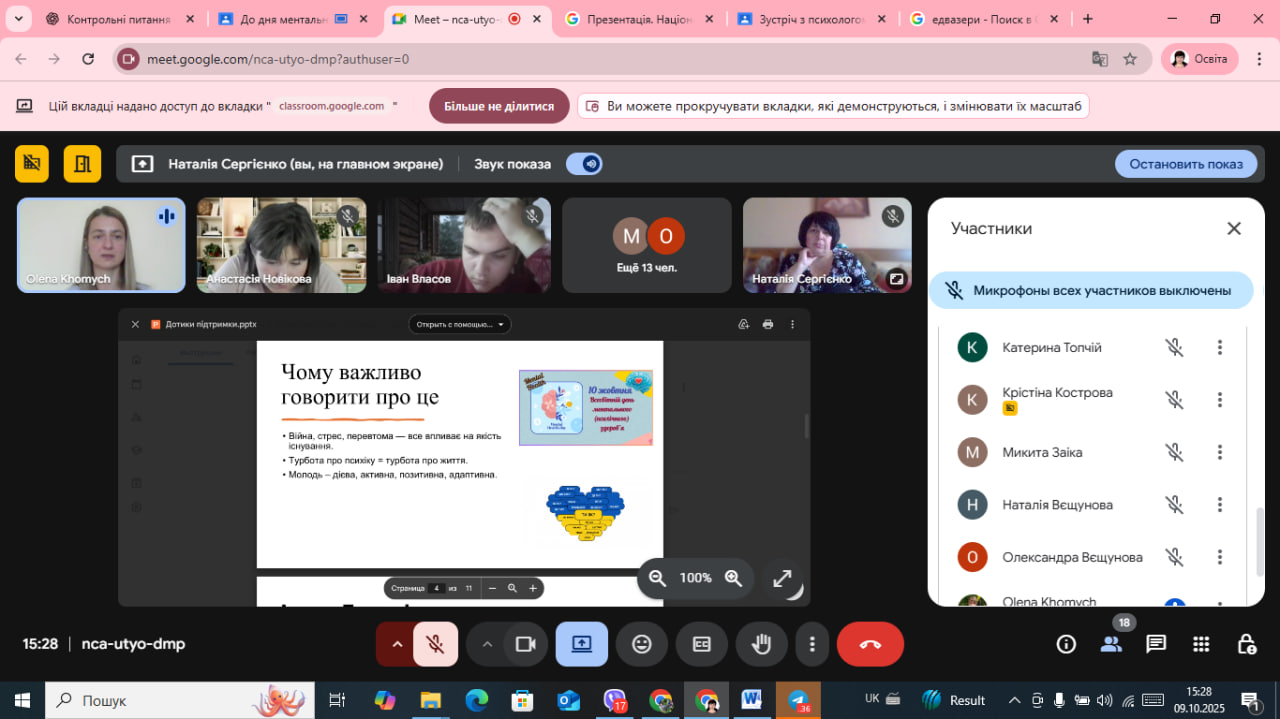Viewport: 1280px width, 719px height.
Task: Open meeting details info icon
Action: (x=1066, y=644)
